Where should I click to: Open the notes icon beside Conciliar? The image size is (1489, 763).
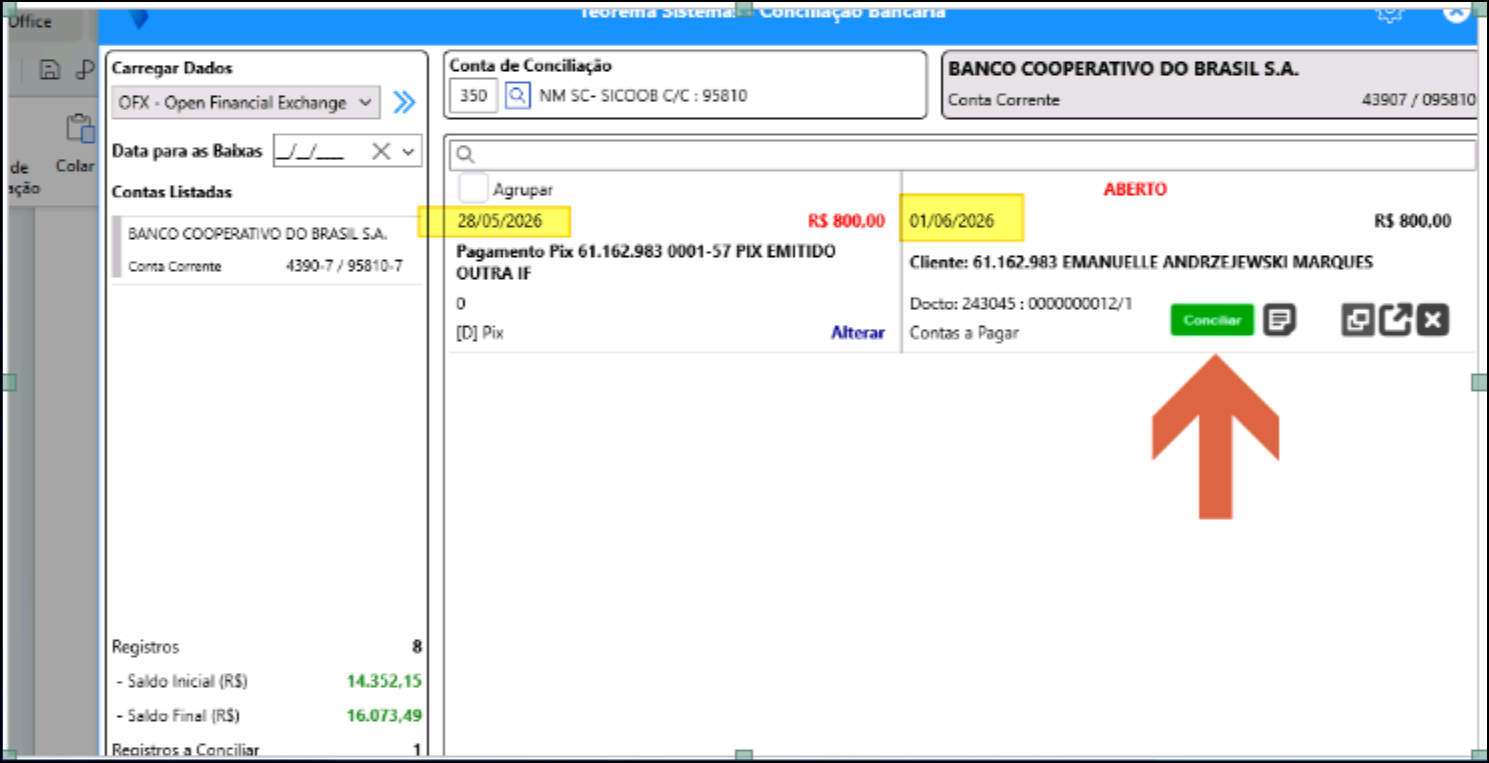tap(1280, 320)
